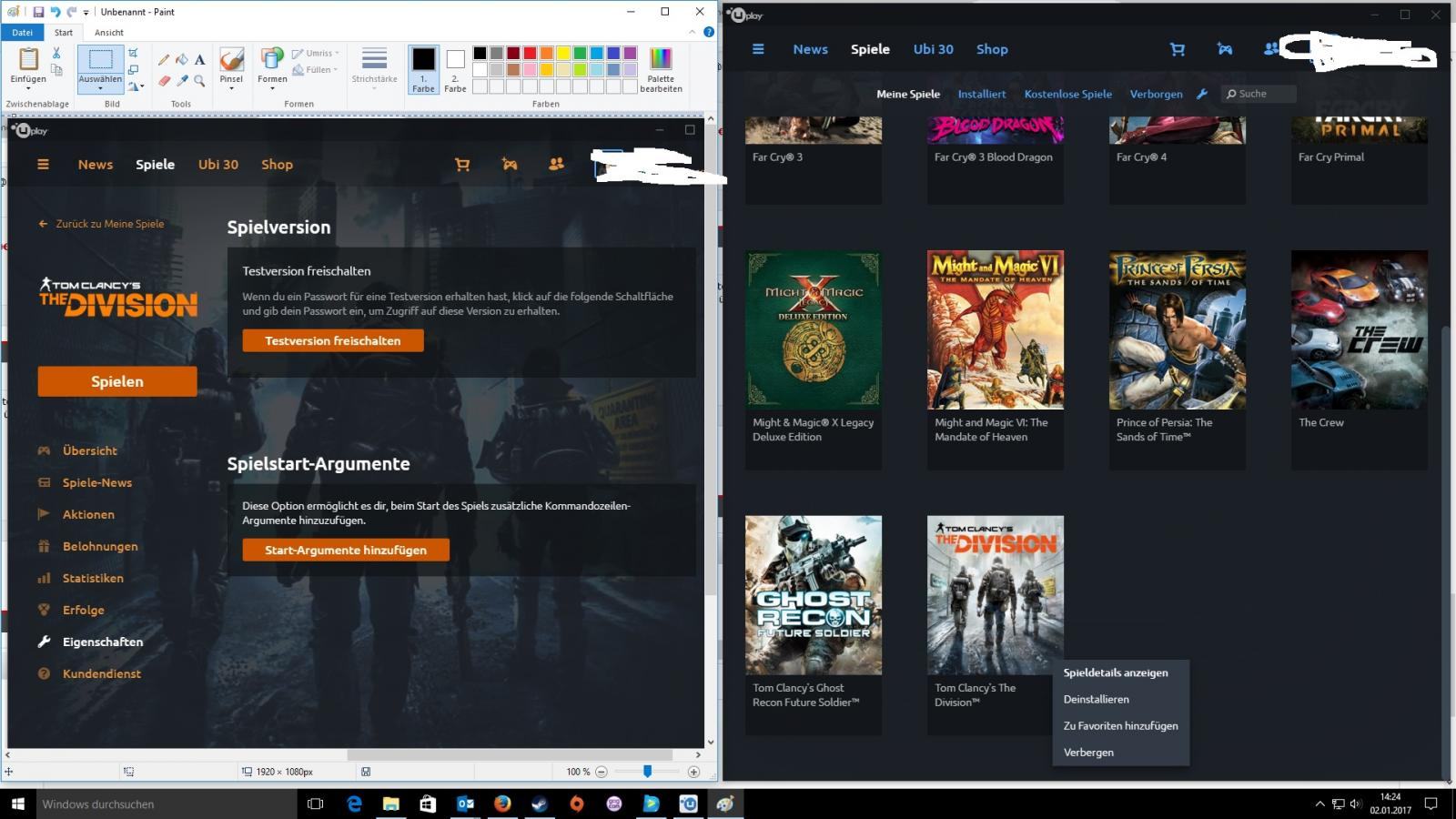Image resolution: width=1456 pixels, height=819 pixels.
Task: Open Steam from the taskbar
Action: coord(540,804)
